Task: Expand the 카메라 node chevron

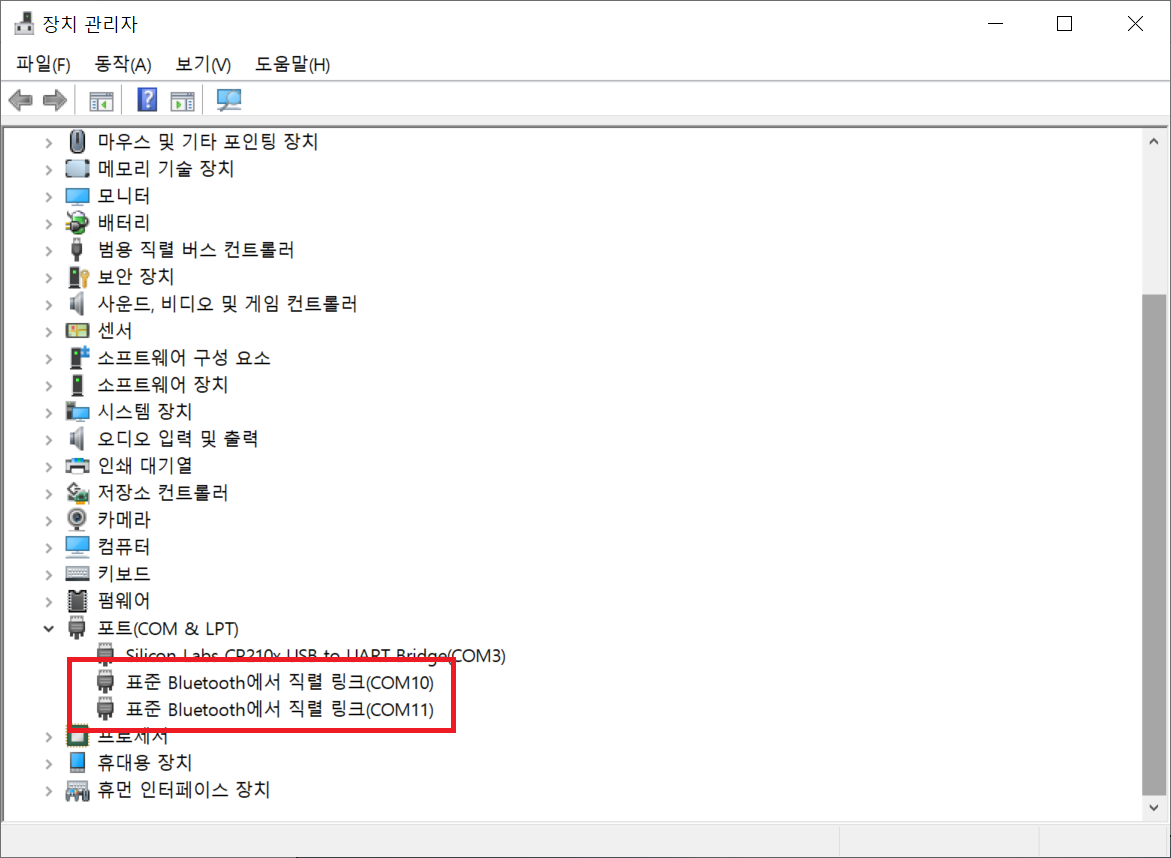Action: click(x=49, y=520)
